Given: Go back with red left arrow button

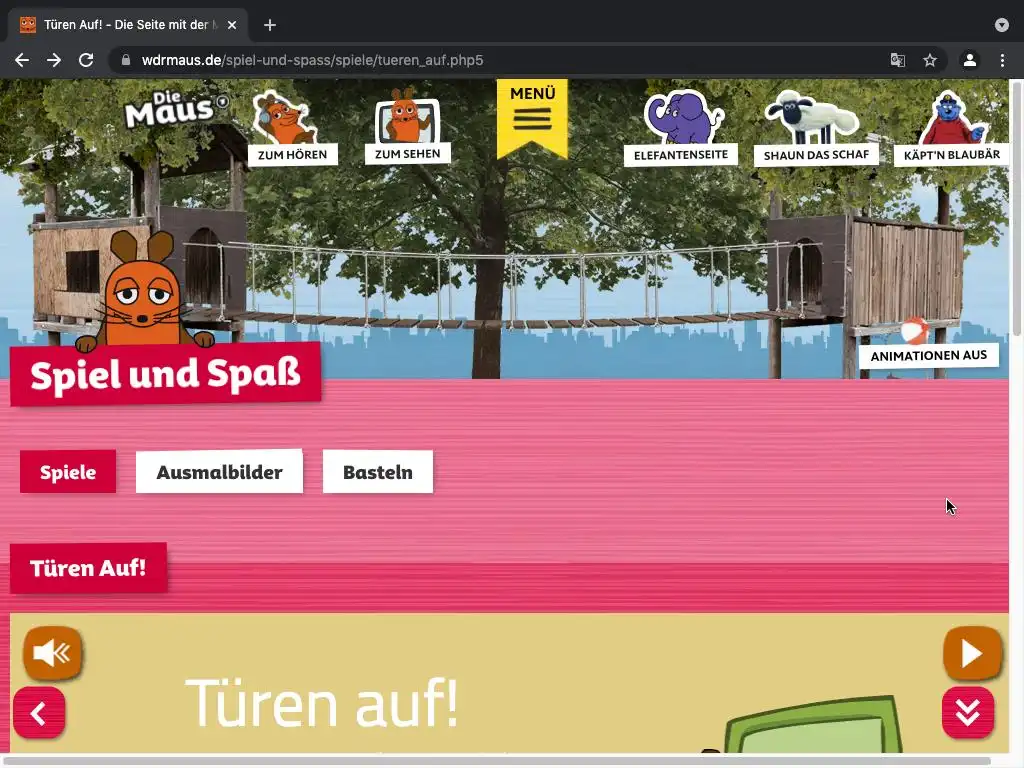Looking at the screenshot, I should click(39, 712).
